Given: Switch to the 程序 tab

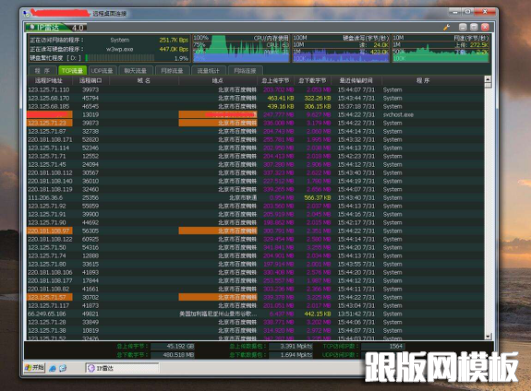Looking at the screenshot, I should 42,70.
